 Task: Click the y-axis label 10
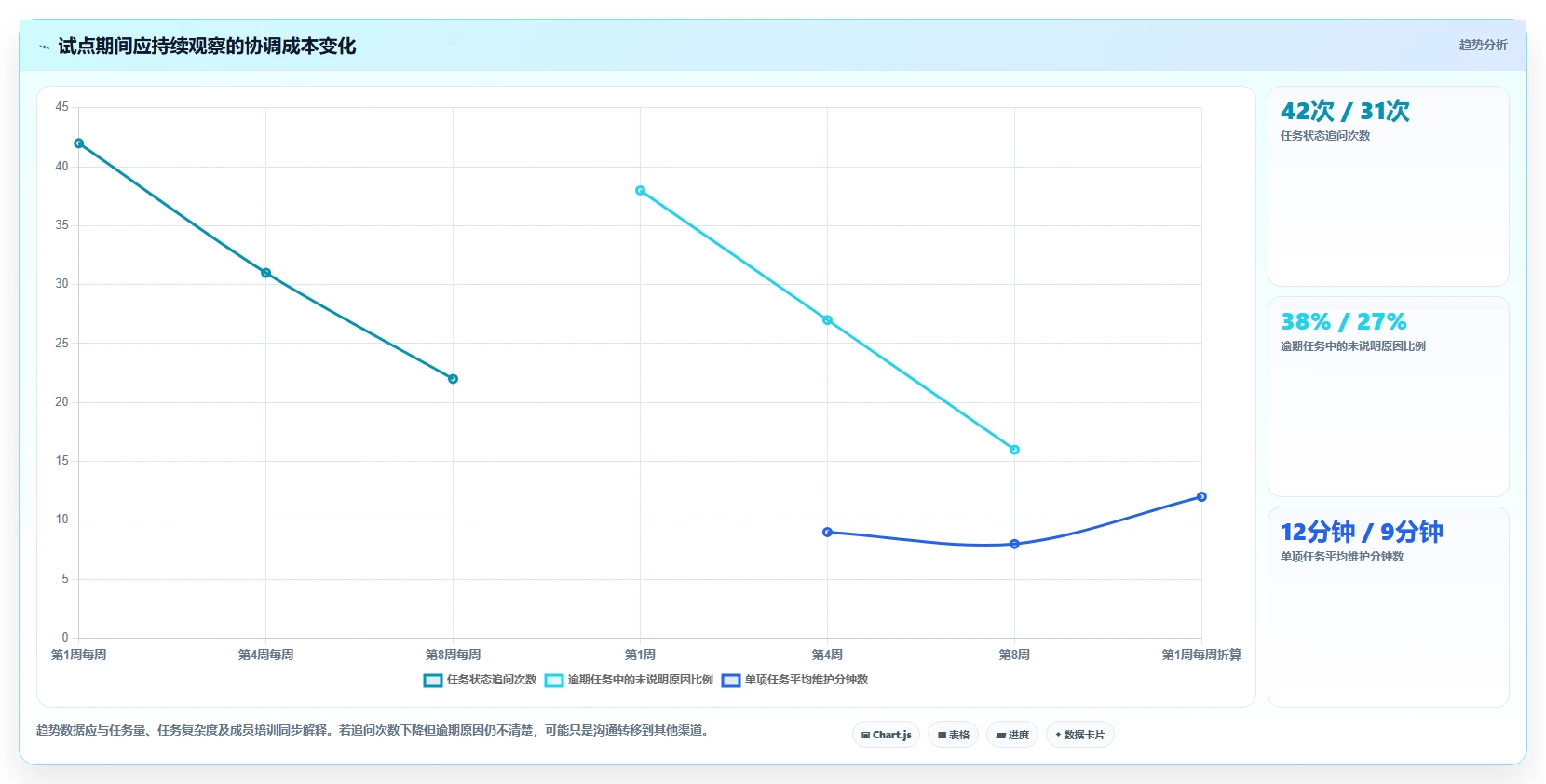61,520
